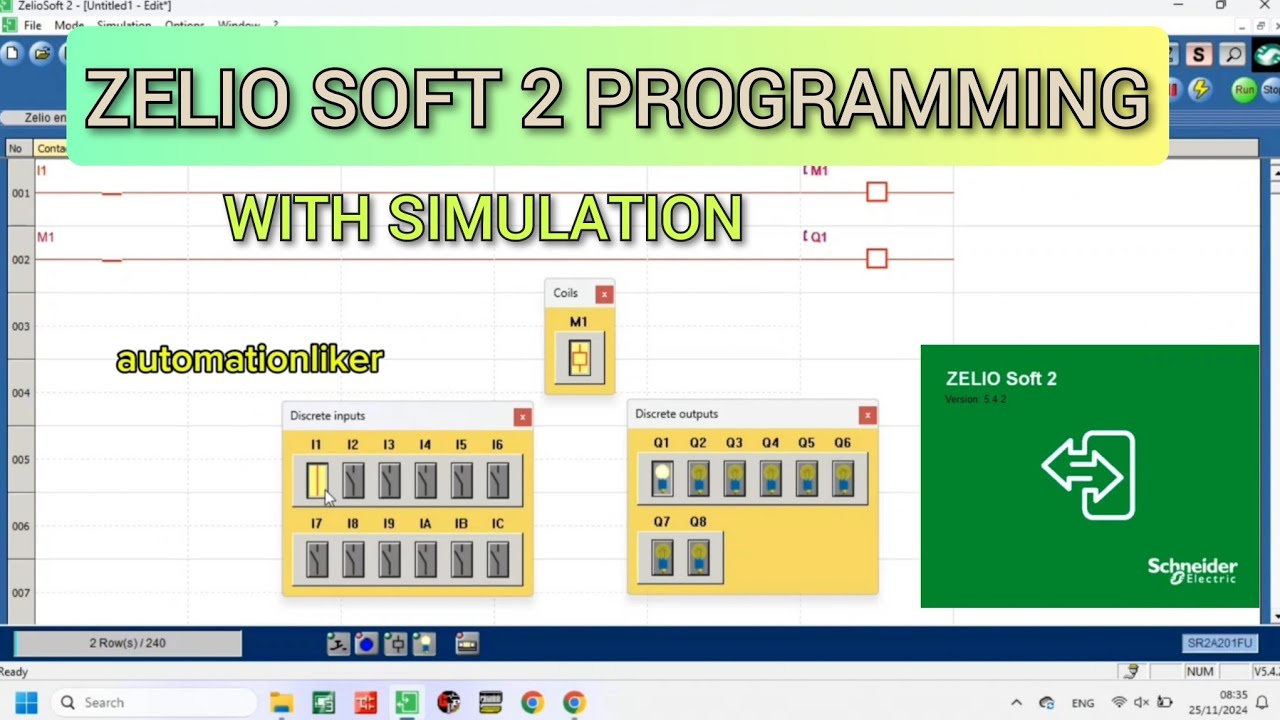1280x720 pixels.
Task: Close the Coils panel
Action: click(604, 294)
